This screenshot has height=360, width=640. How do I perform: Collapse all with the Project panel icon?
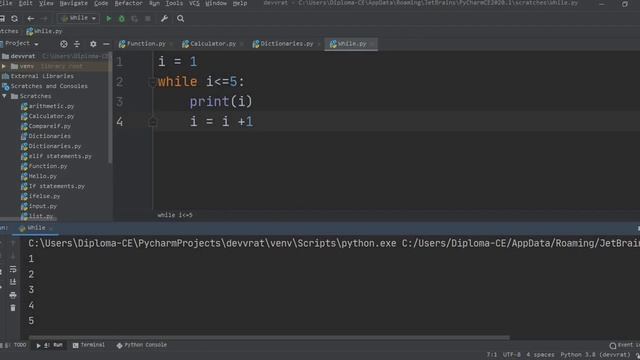pyautogui.click(x=77, y=44)
